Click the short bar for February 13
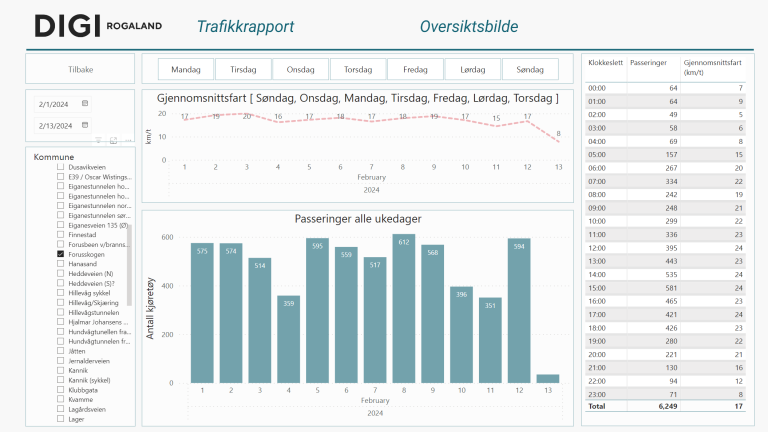The image size is (768, 432). (x=548, y=379)
